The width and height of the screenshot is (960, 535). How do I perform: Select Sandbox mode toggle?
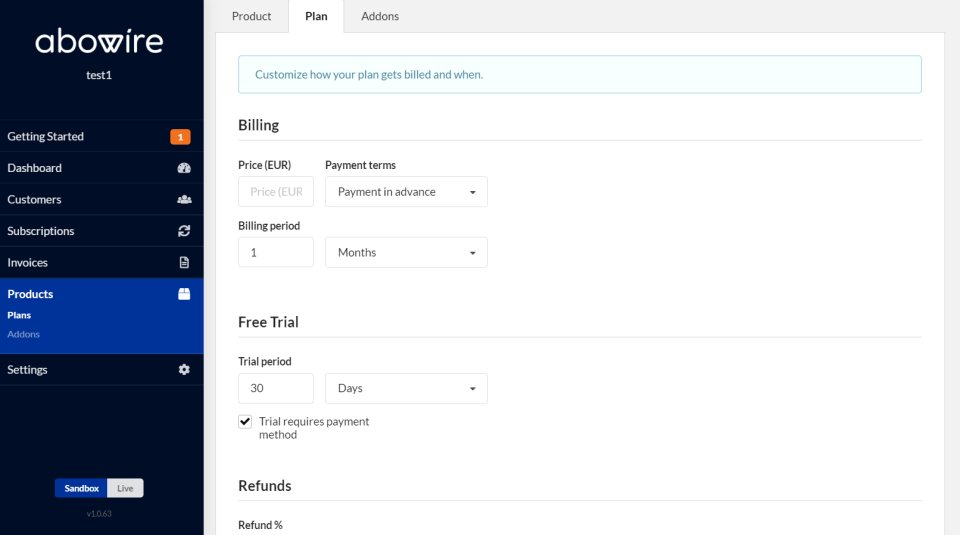pyautogui.click(x=81, y=488)
